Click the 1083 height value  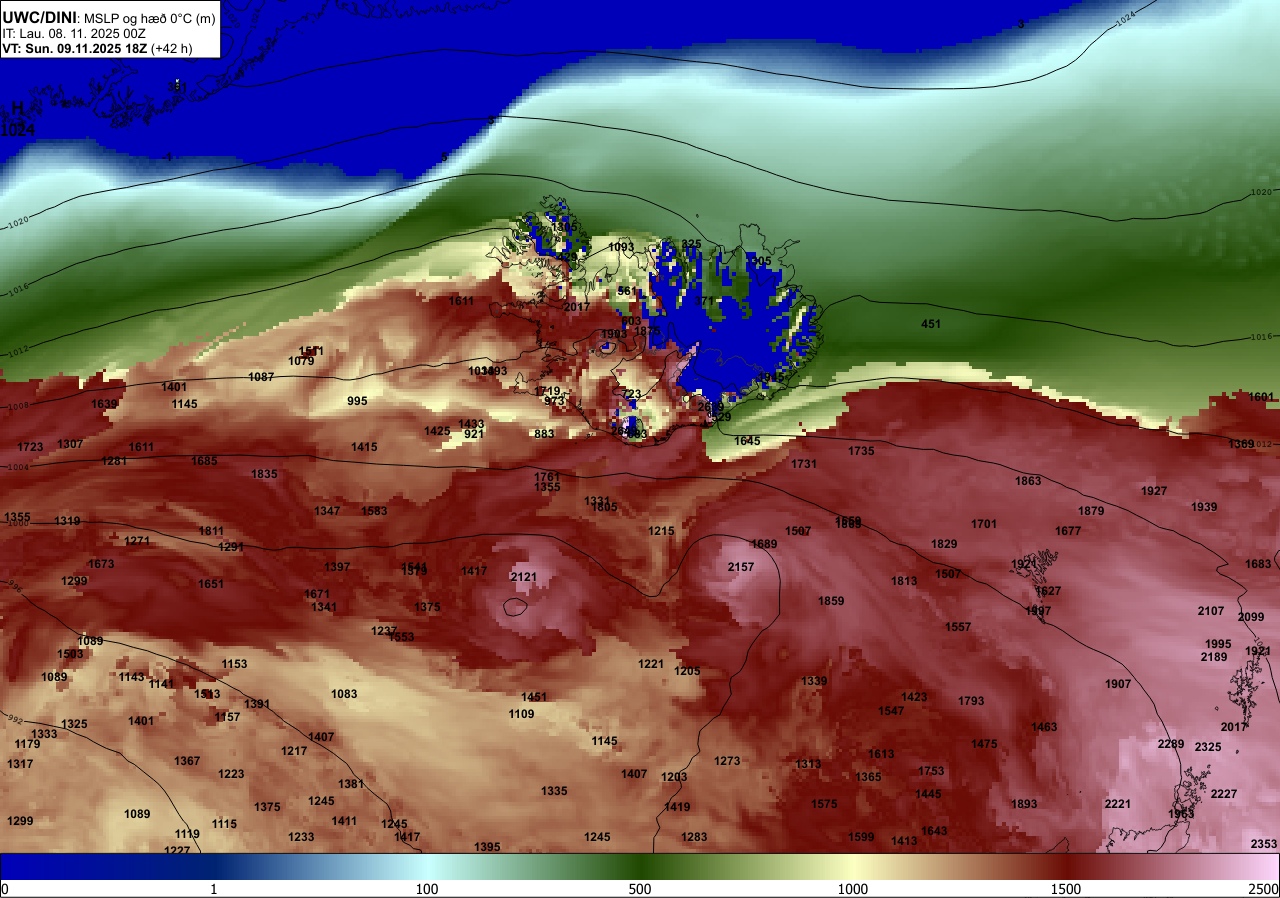pyautogui.click(x=344, y=694)
